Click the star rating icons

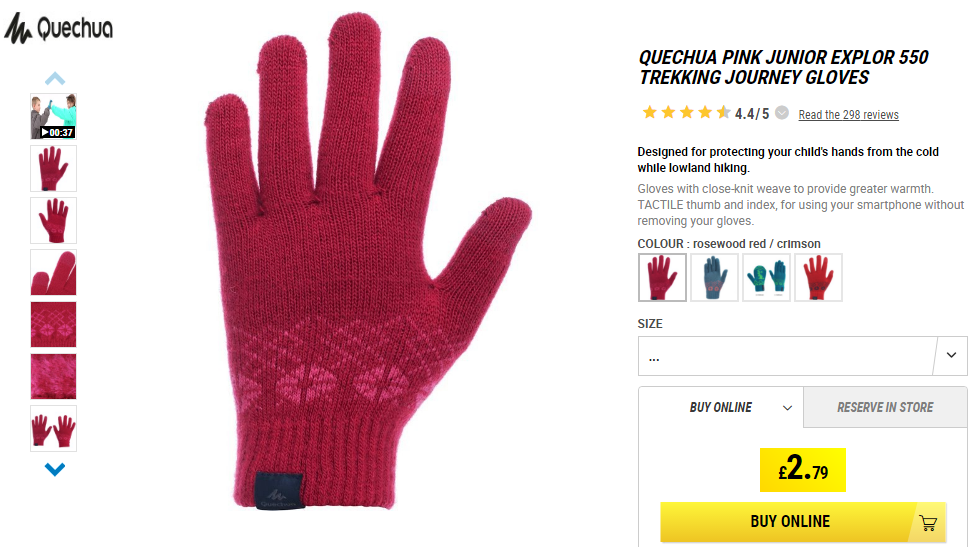point(686,112)
